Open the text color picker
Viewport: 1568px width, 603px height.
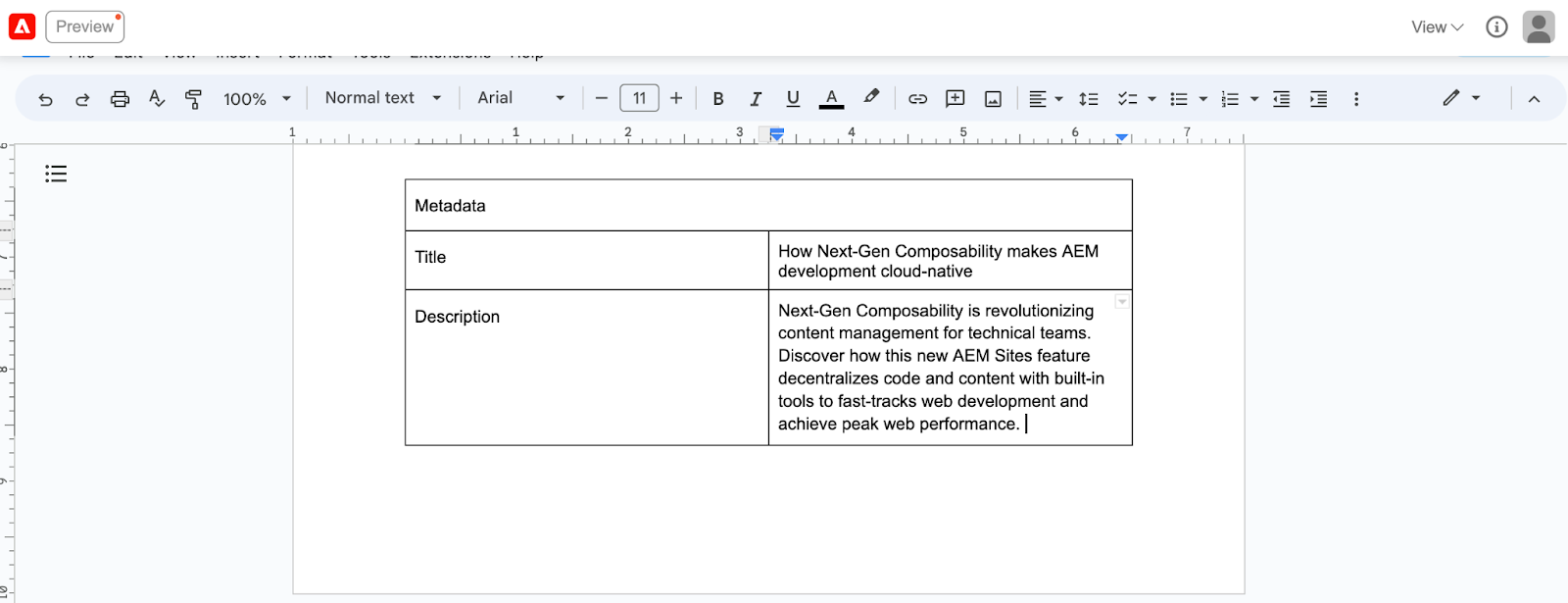(x=831, y=99)
